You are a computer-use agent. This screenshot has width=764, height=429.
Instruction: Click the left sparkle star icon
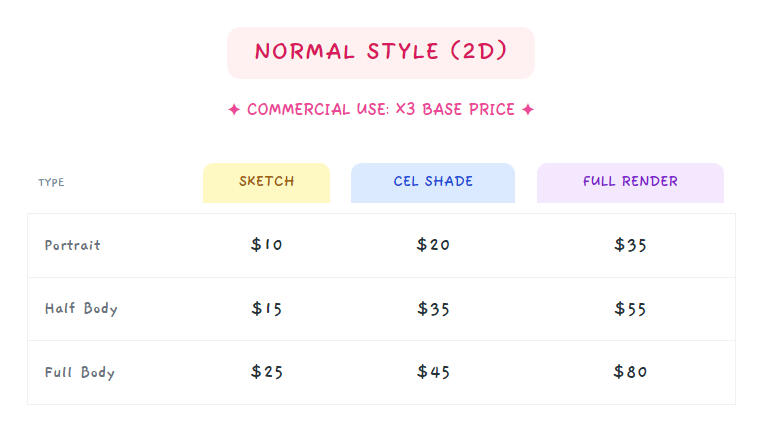click(234, 110)
